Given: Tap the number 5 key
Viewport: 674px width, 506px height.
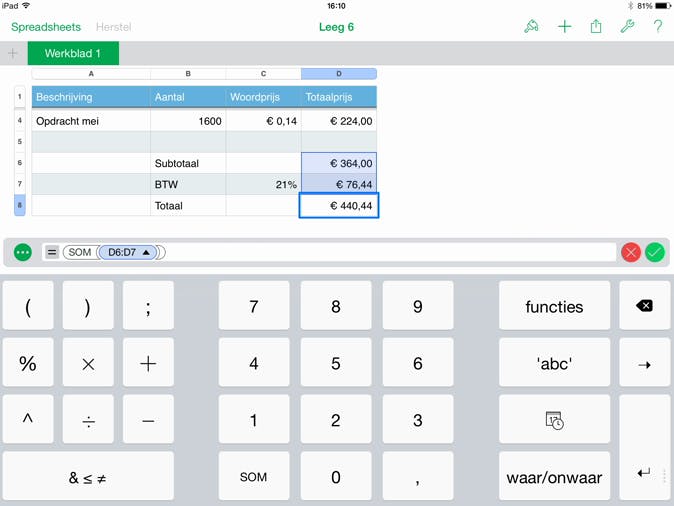Looking at the screenshot, I should (x=336, y=363).
